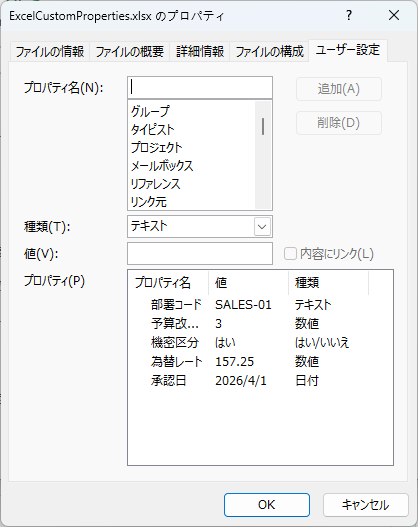Image resolution: width=418 pixels, height=527 pixels.
Task: Click the 削除(D) button
Action: coord(339,123)
